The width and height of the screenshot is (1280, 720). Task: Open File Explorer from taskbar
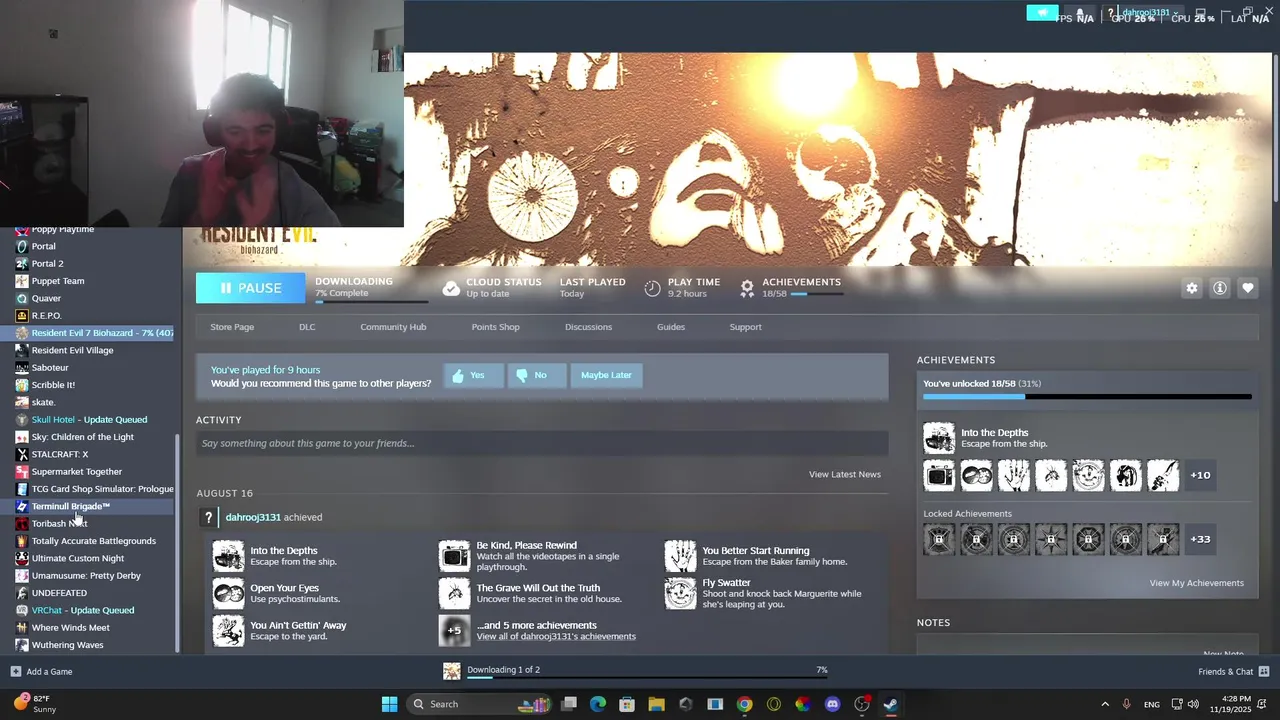pyautogui.click(x=656, y=704)
